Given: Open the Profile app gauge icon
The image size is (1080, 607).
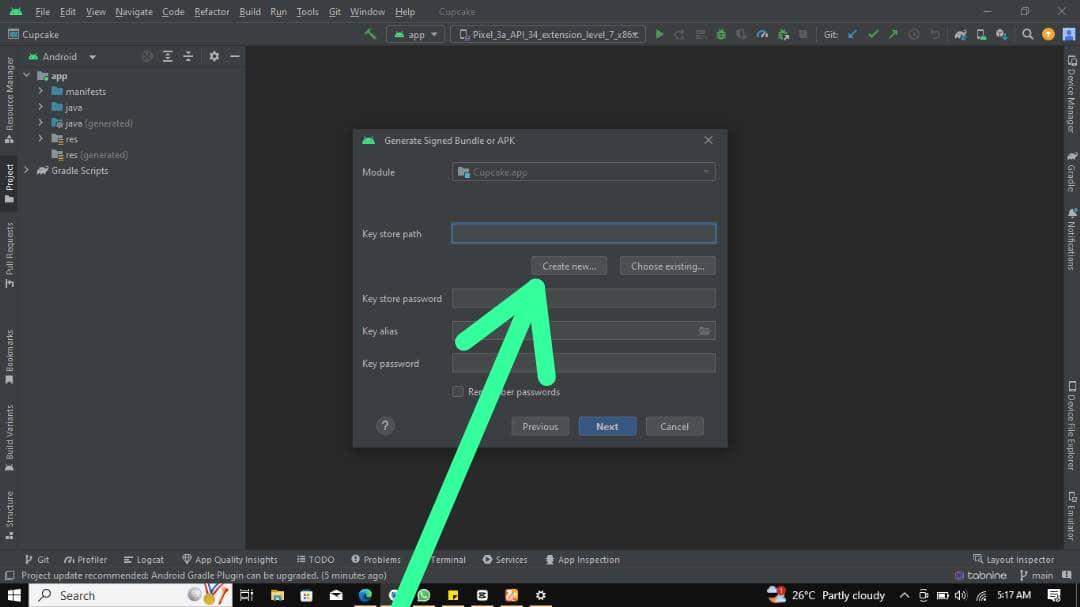Looking at the screenshot, I should click(x=762, y=34).
